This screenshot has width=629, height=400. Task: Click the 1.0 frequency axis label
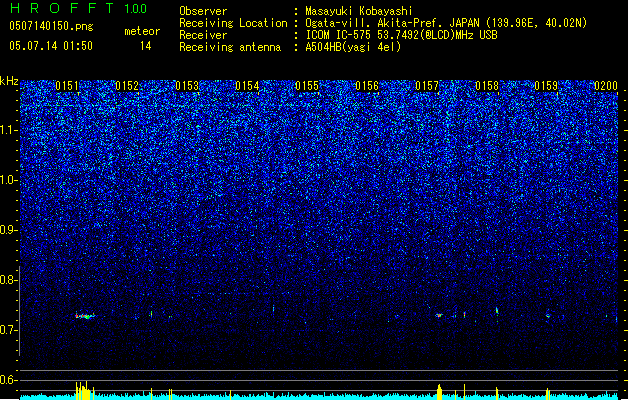[9, 180]
